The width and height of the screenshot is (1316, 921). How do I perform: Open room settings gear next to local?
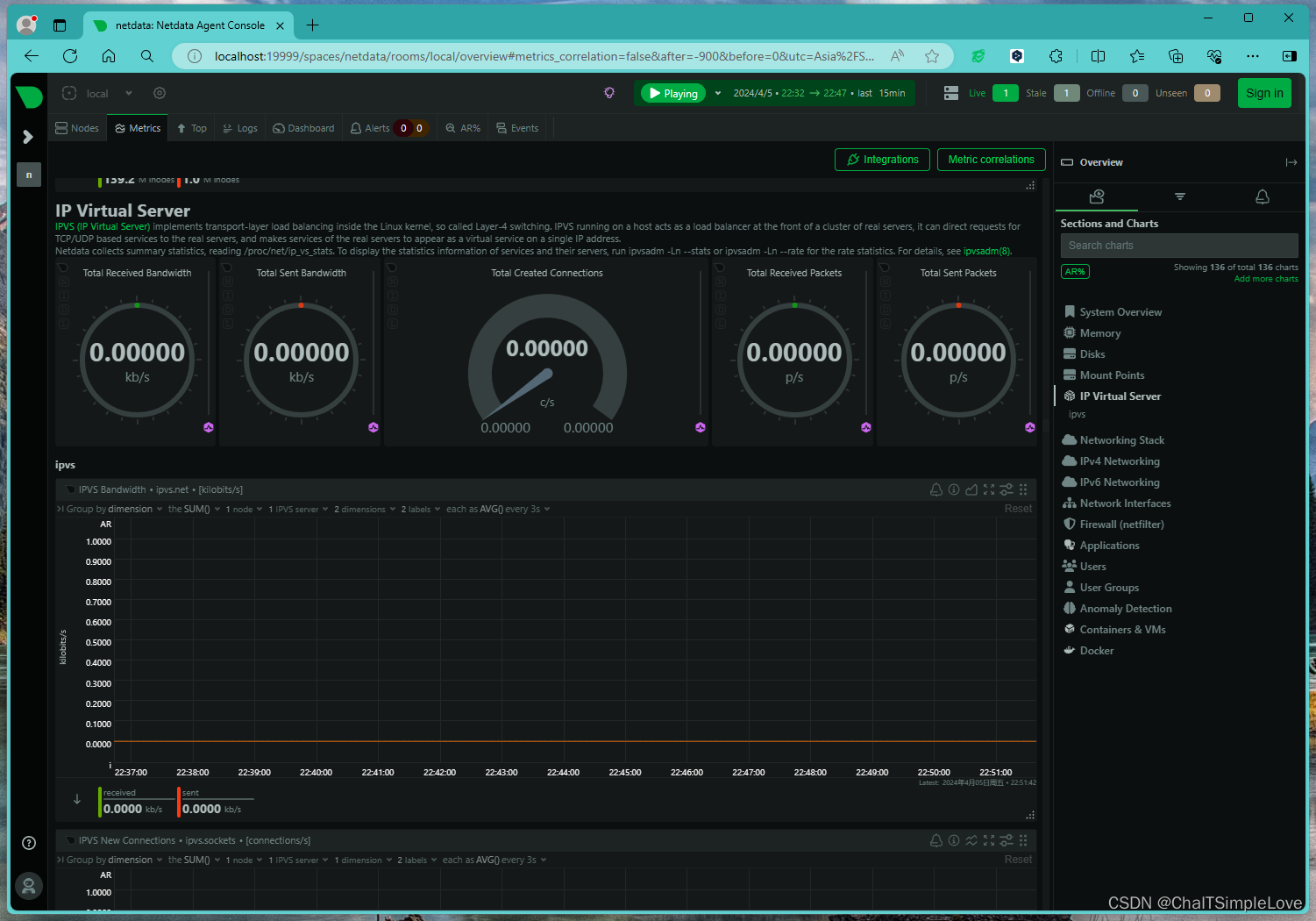coord(159,93)
